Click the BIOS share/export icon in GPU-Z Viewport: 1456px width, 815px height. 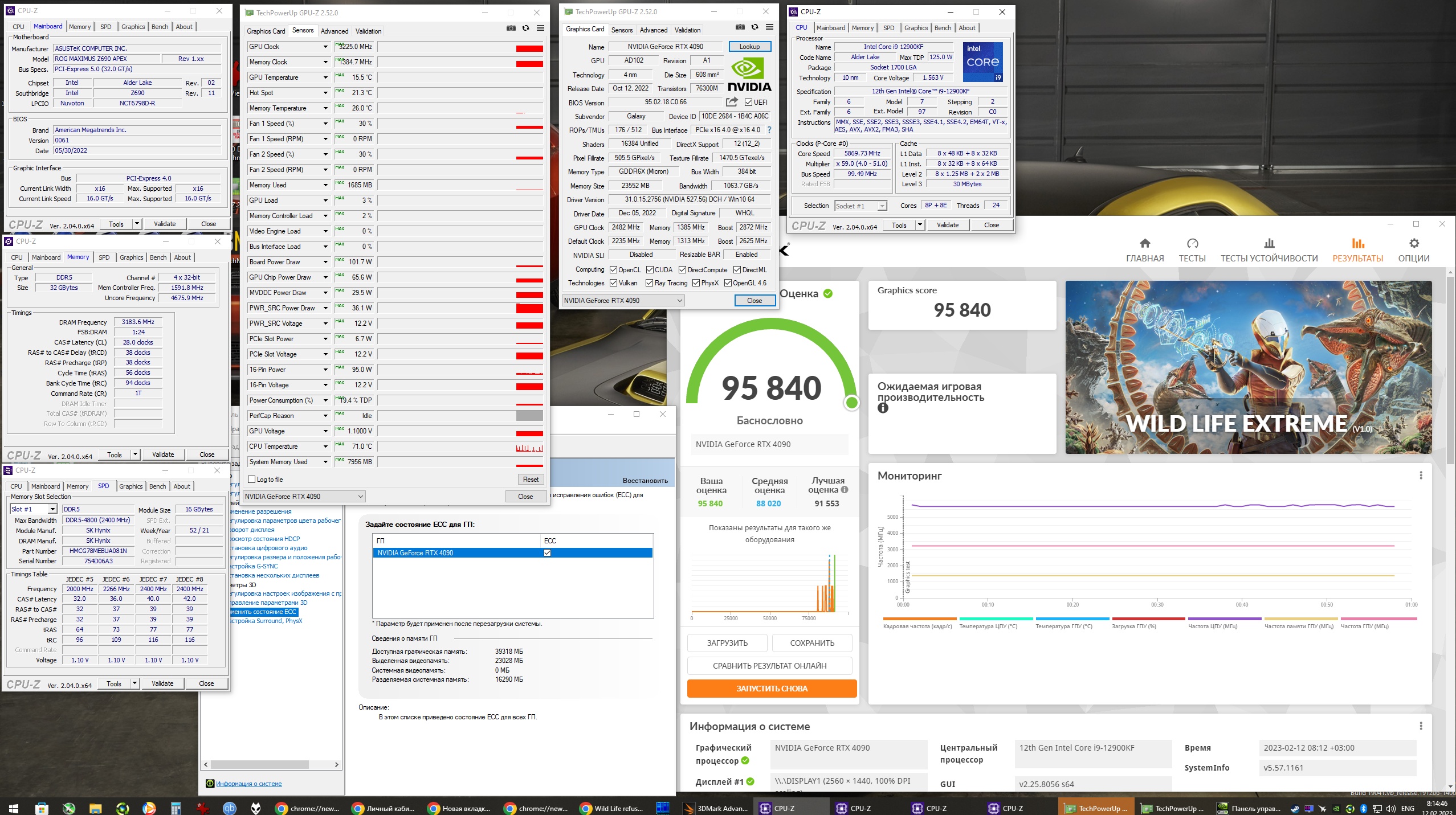[732, 102]
